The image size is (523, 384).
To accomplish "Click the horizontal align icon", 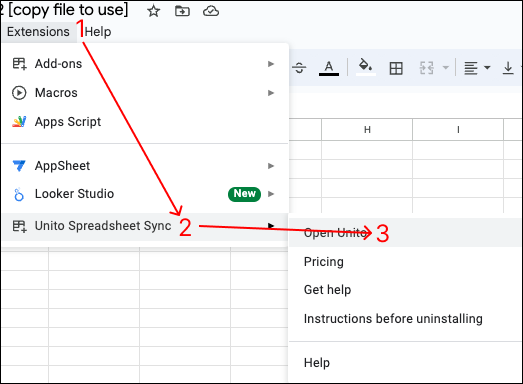I will (x=471, y=68).
